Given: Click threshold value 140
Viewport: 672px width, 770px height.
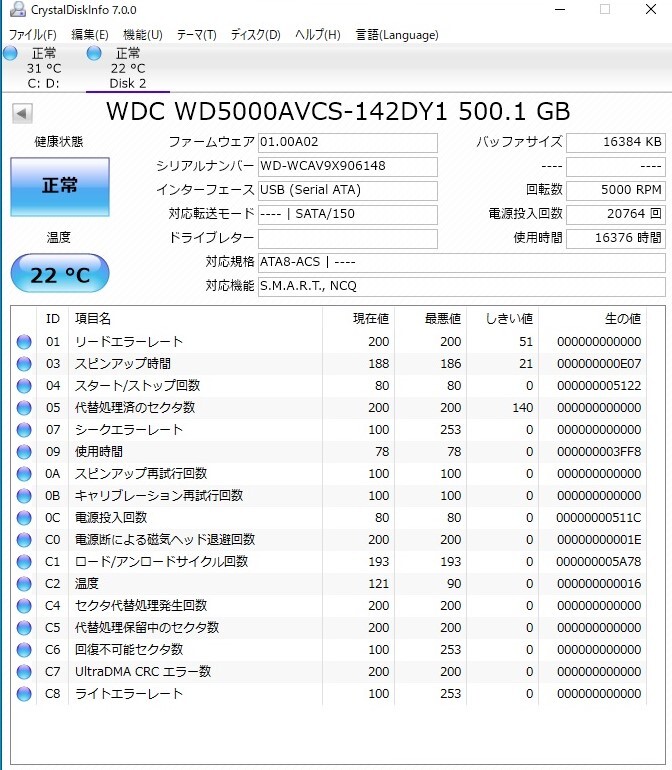Looking at the screenshot, I should point(523,408).
